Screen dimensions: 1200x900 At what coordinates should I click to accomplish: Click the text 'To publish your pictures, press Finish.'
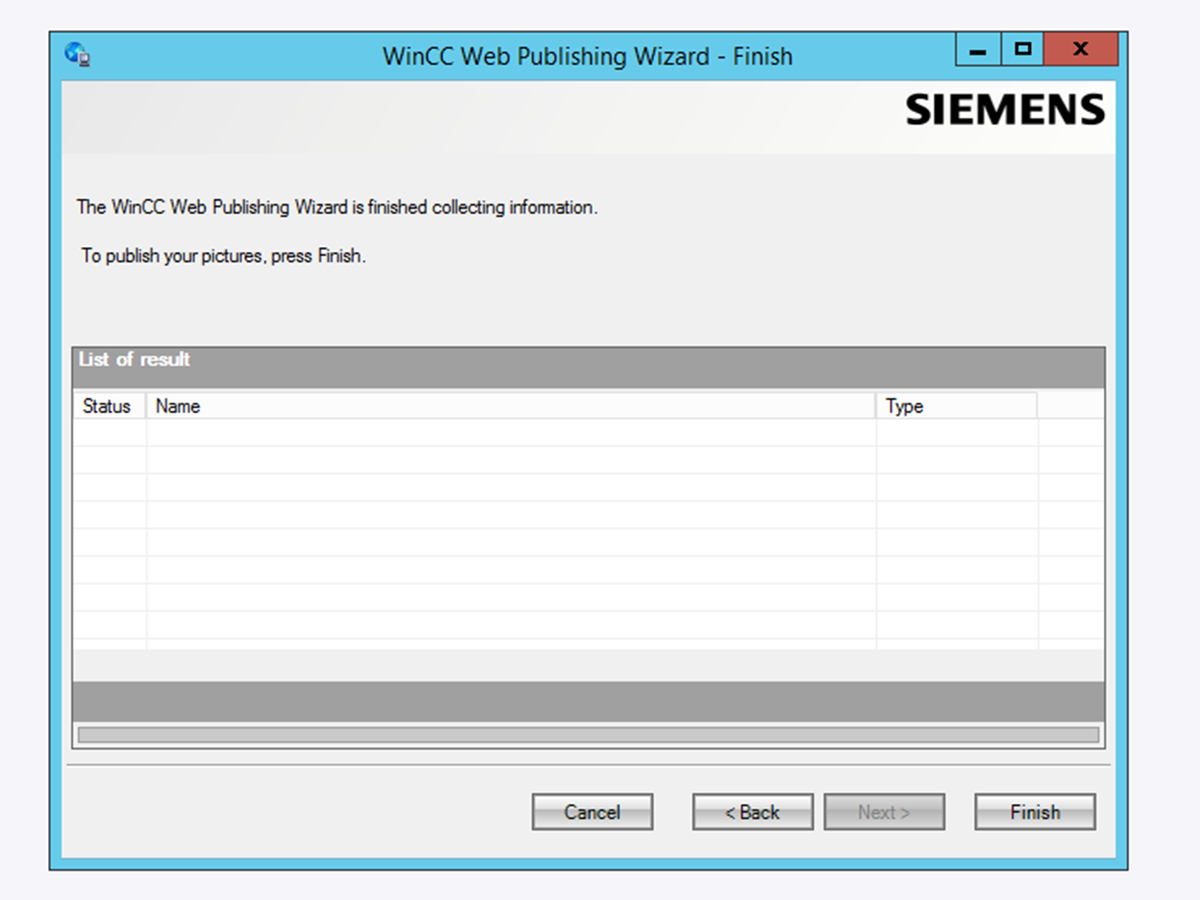224,256
